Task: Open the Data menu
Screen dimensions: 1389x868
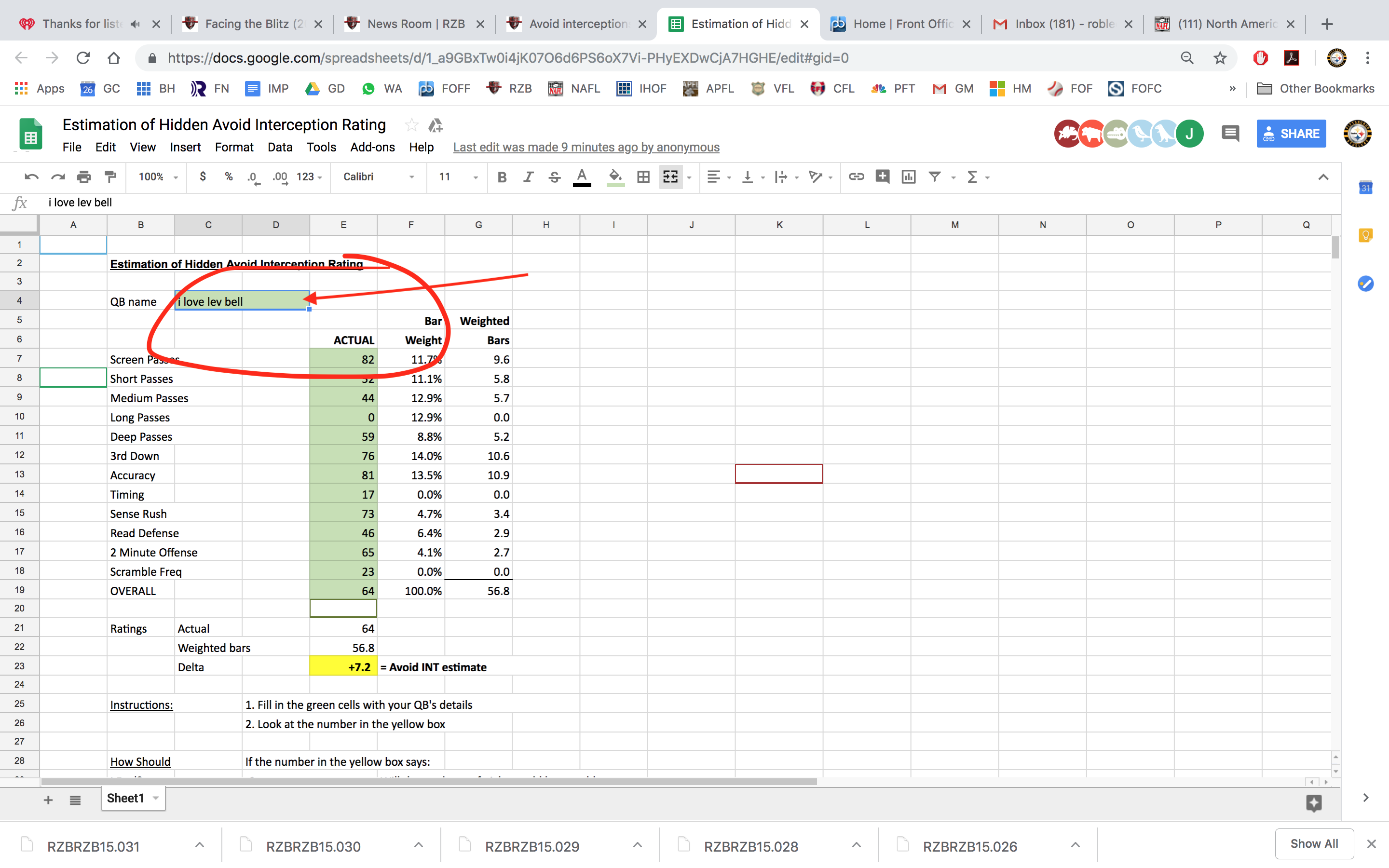Action: pos(280,147)
